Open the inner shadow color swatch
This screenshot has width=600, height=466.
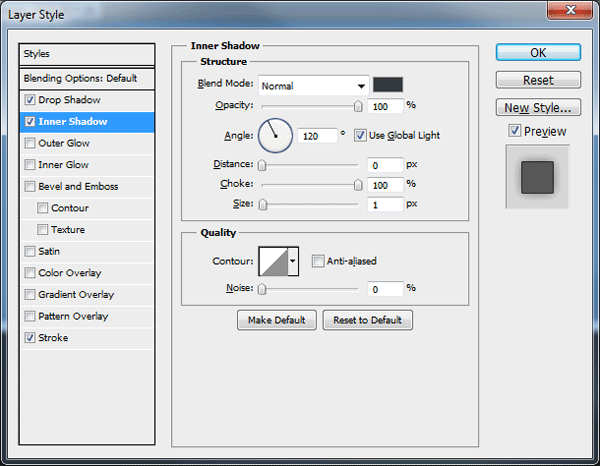(388, 85)
